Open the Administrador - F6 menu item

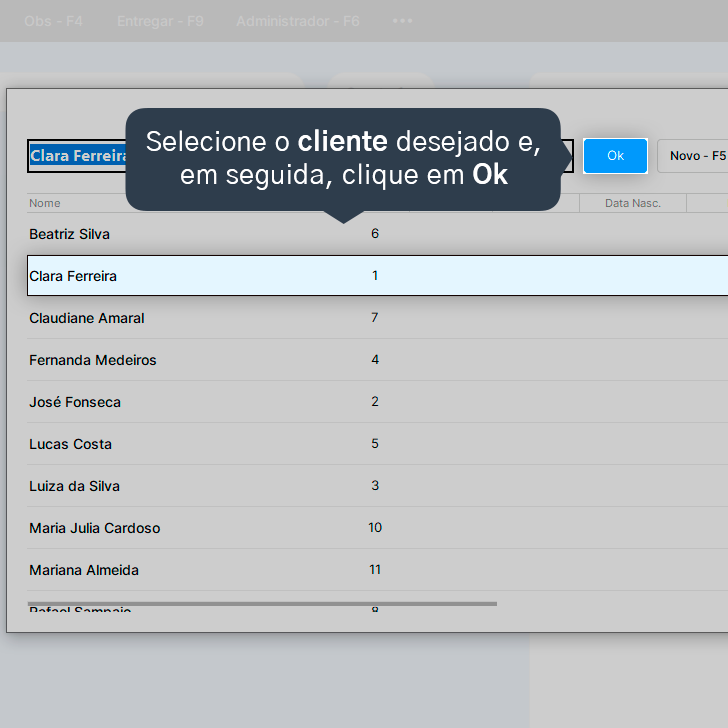(x=298, y=21)
